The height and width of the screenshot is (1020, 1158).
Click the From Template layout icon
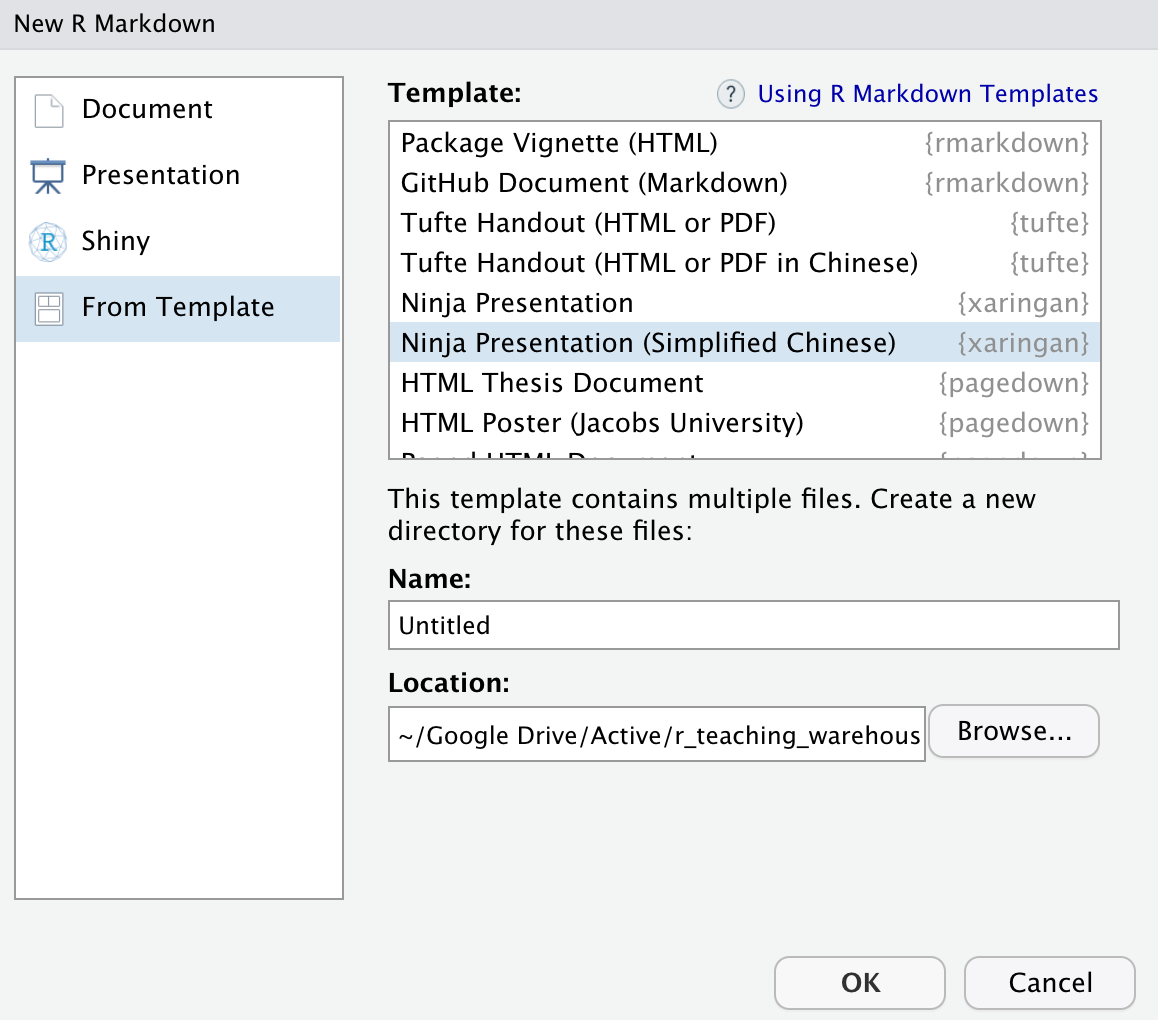pyautogui.click(x=49, y=308)
